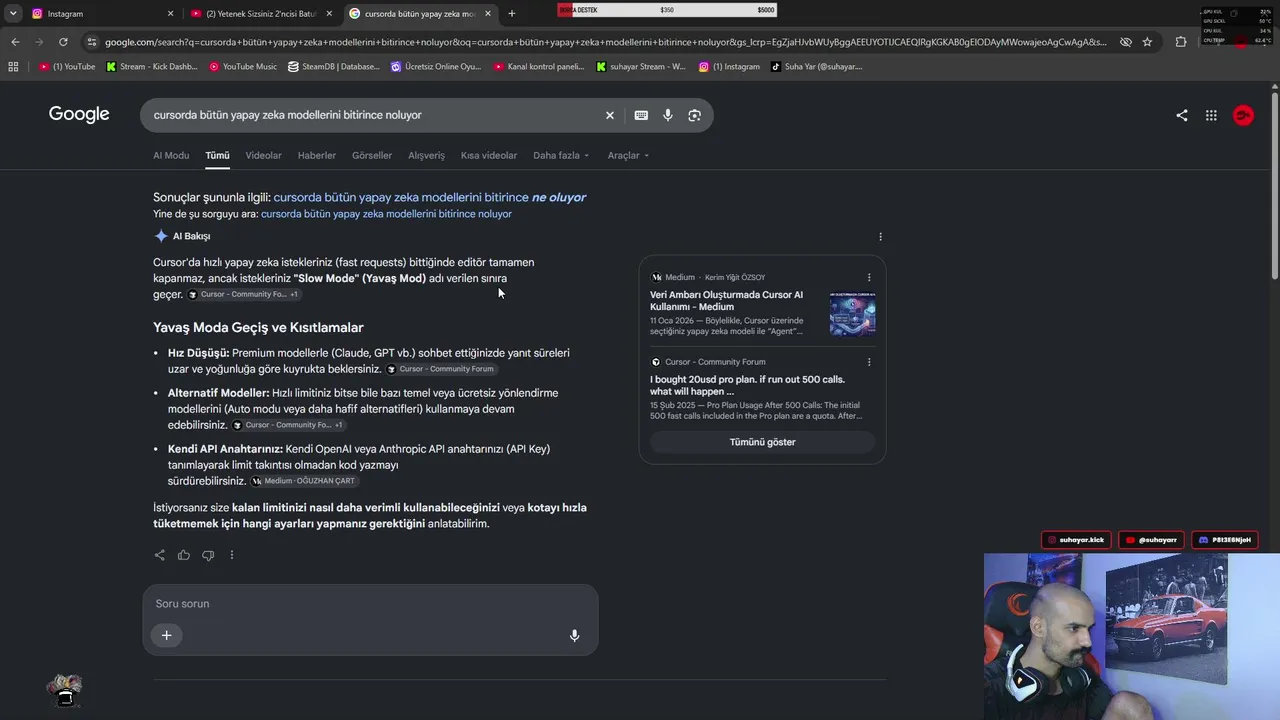
Task: Open the Stream - Kick Dashboard bookmark
Action: point(151,67)
